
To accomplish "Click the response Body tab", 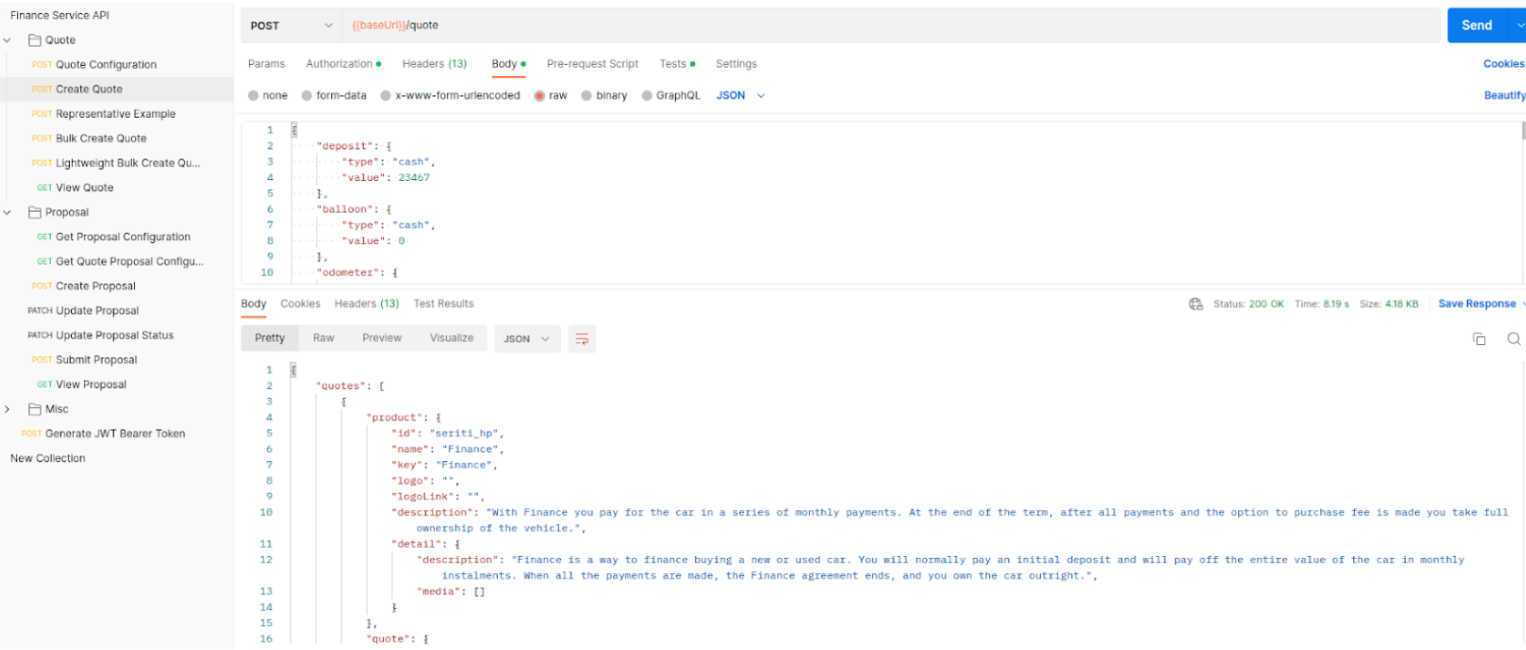I will pos(254,304).
